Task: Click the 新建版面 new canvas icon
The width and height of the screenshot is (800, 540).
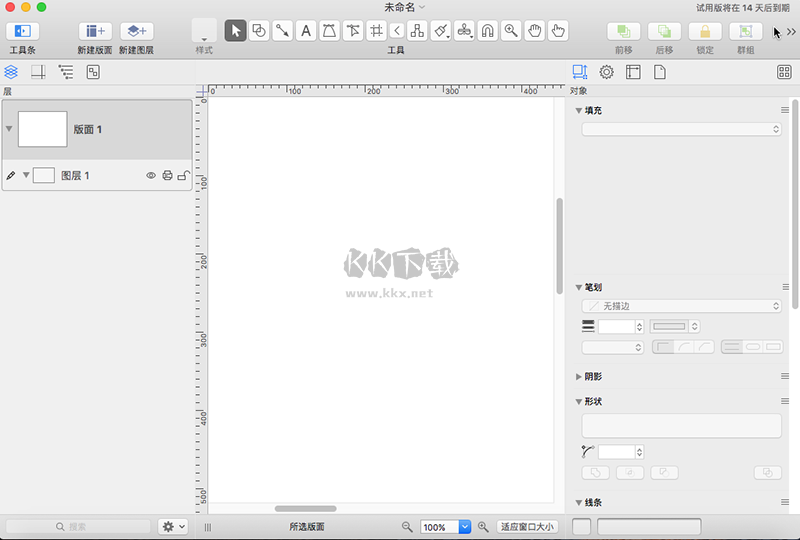Action: pos(95,31)
